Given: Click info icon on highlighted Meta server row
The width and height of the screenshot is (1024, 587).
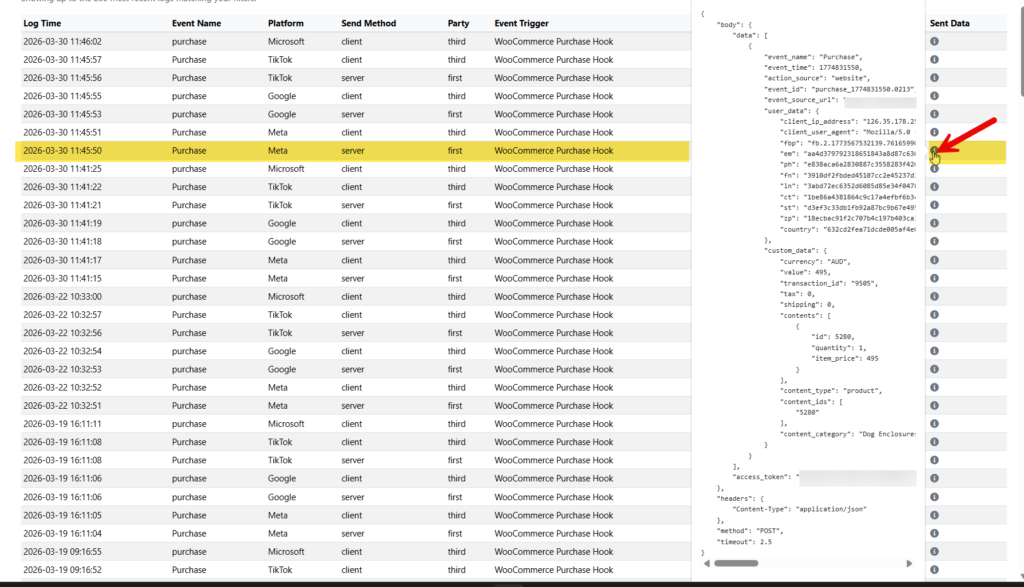Looking at the screenshot, I should (934, 151).
